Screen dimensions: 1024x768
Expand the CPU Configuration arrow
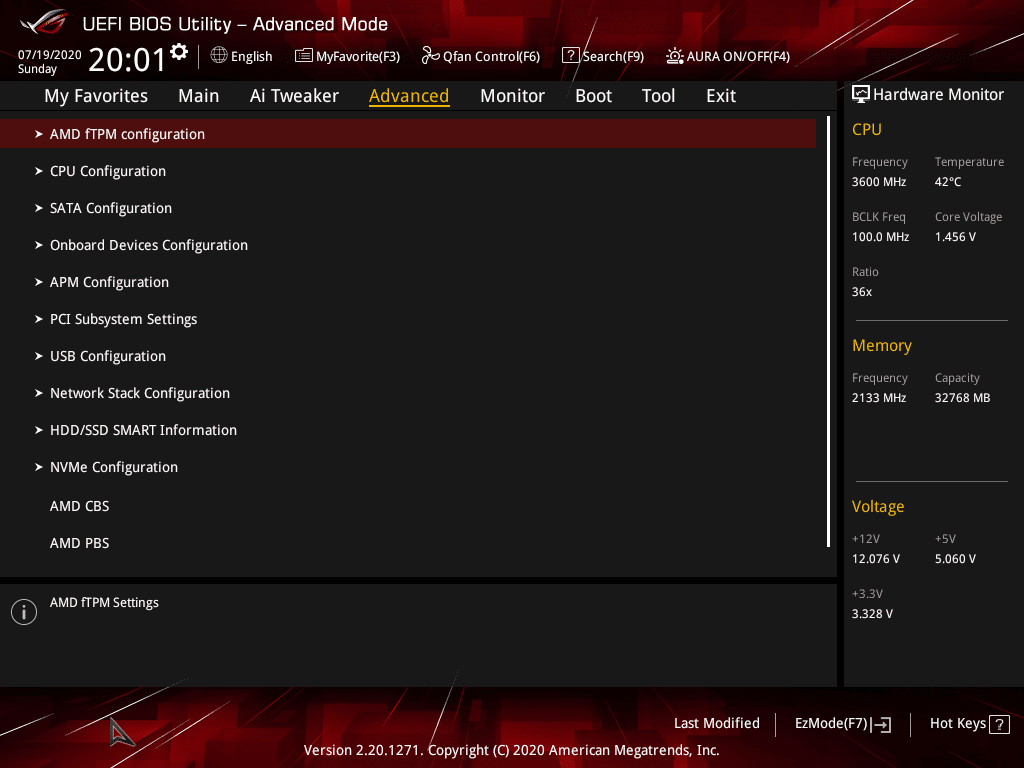pyautogui.click(x=39, y=171)
